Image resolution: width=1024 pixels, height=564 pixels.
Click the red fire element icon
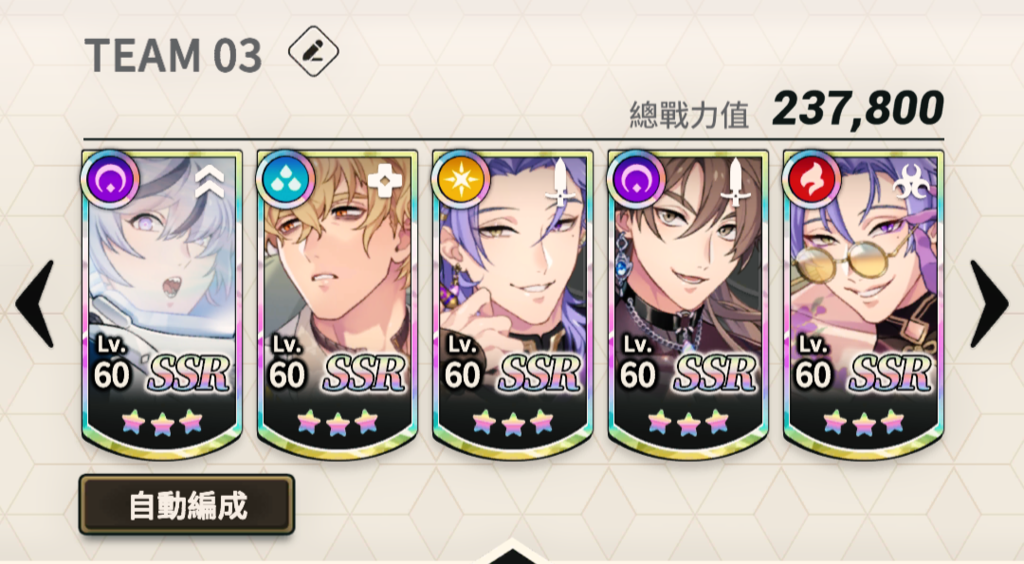(812, 179)
